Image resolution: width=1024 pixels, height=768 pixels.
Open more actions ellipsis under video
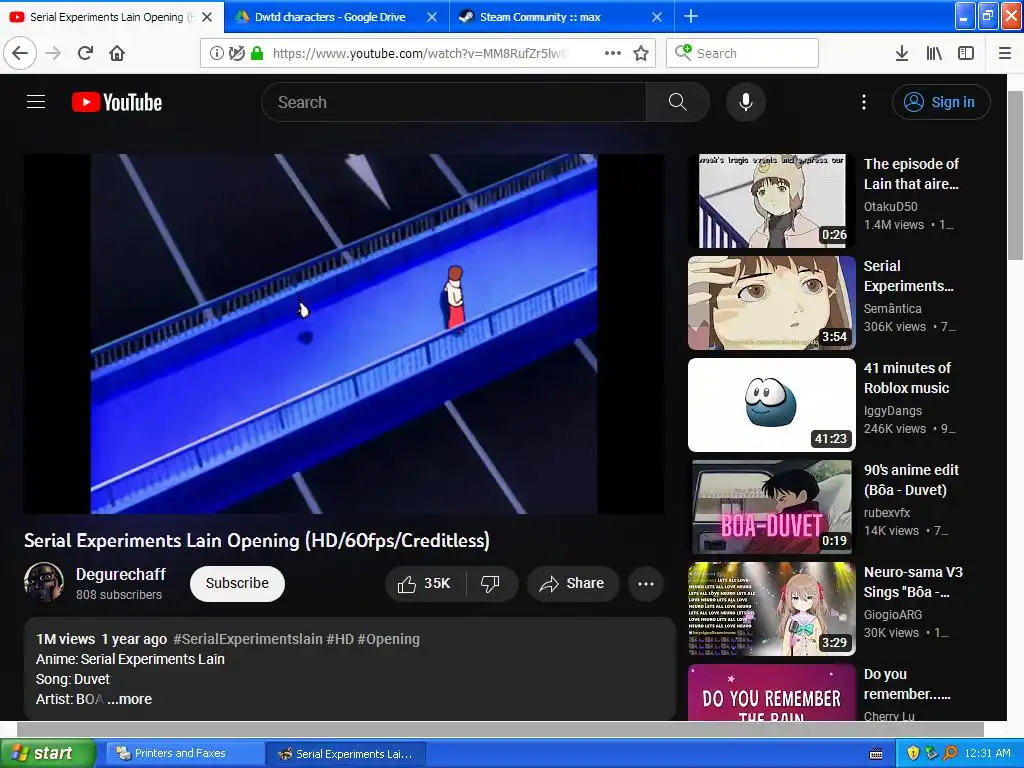coord(646,583)
